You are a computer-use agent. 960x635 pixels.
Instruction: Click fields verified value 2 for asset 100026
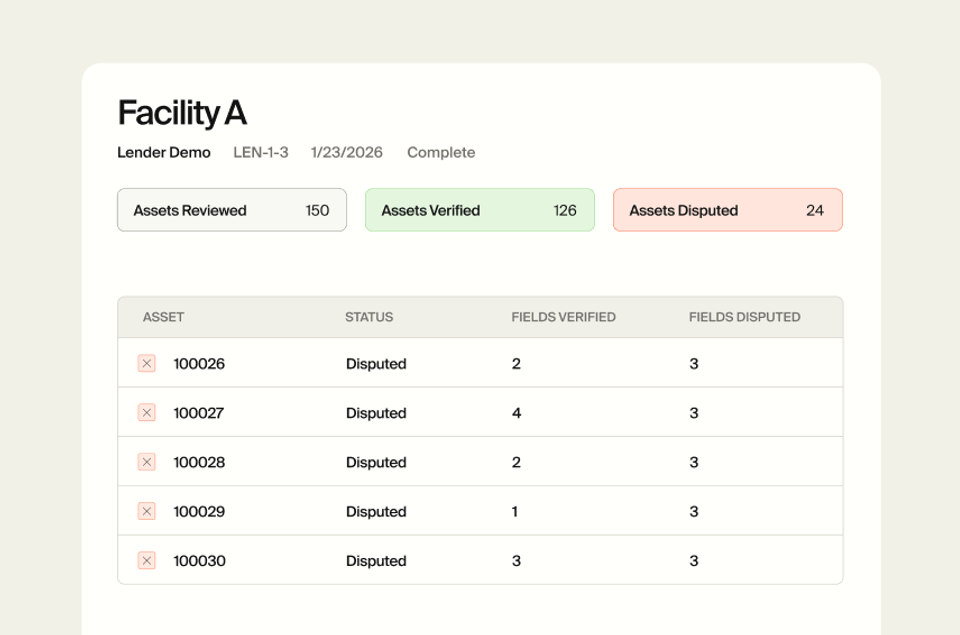click(516, 364)
